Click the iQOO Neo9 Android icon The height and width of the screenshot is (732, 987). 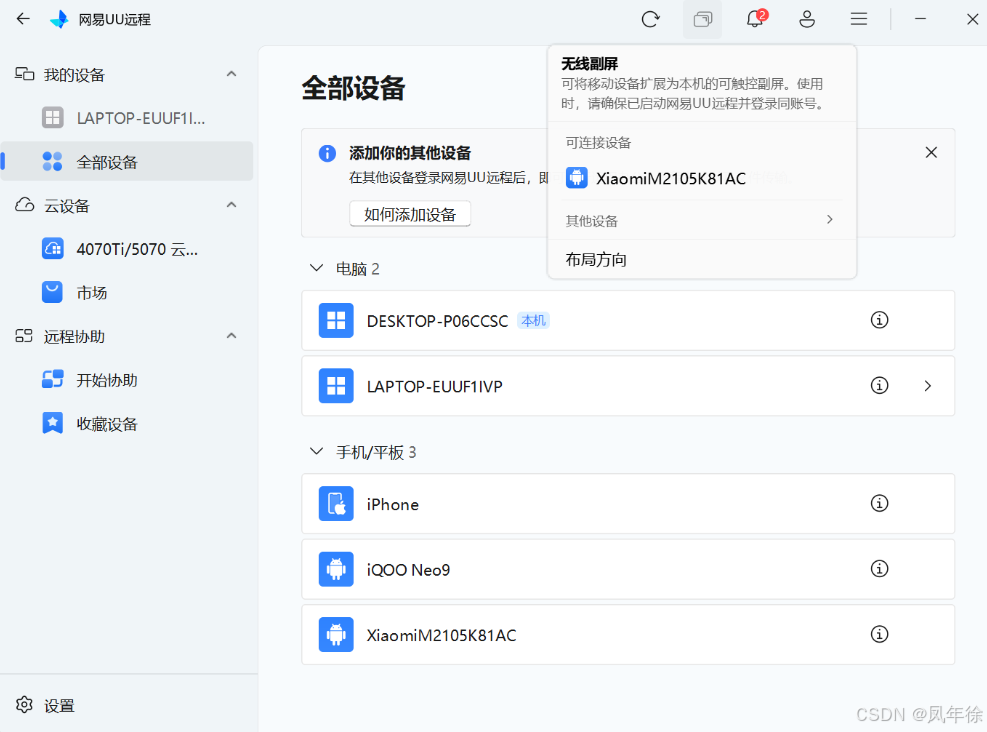[x=336, y=569]
